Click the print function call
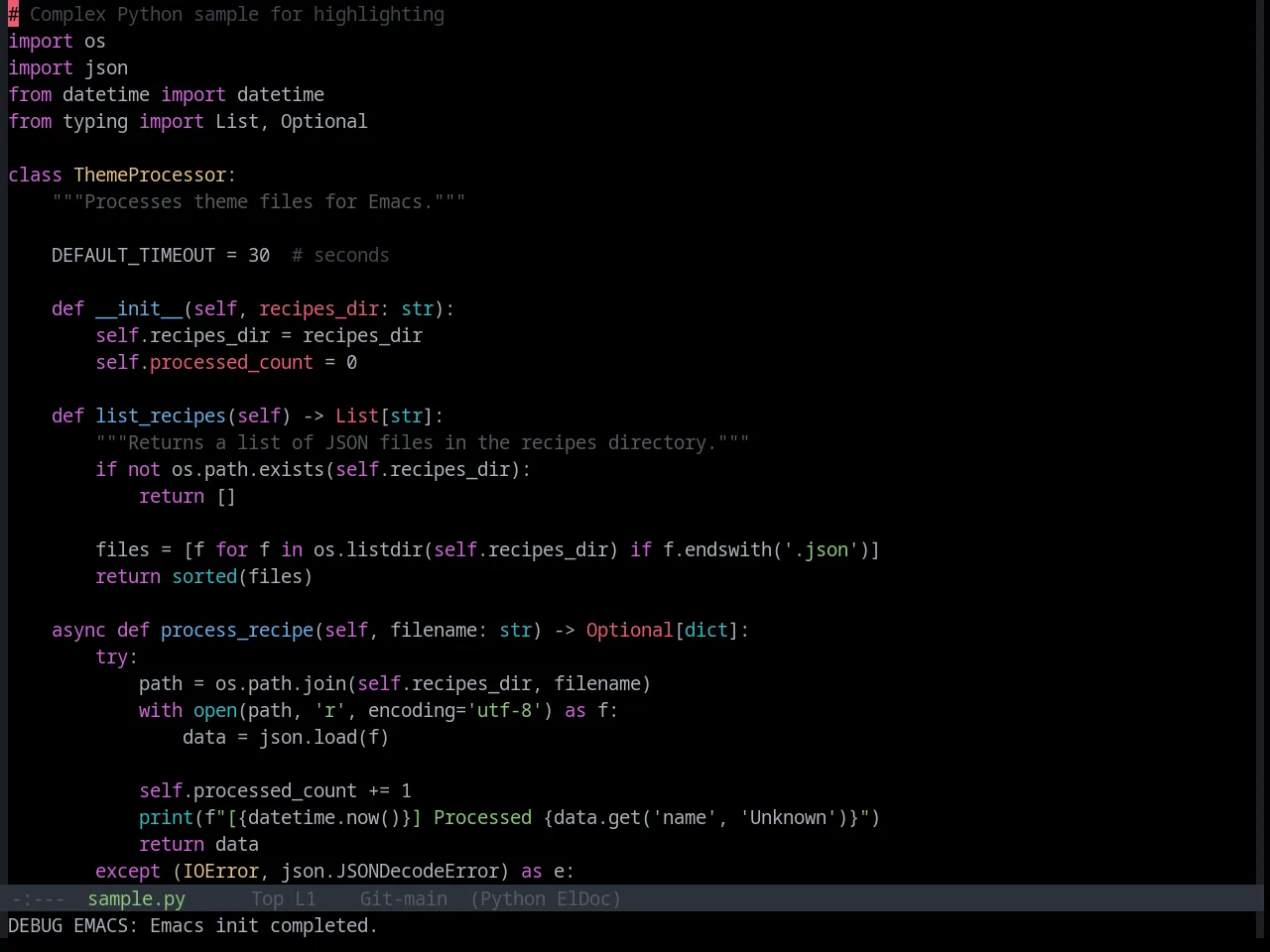The width and height of the screenshot is (1270, 952). tap(166, 817)
